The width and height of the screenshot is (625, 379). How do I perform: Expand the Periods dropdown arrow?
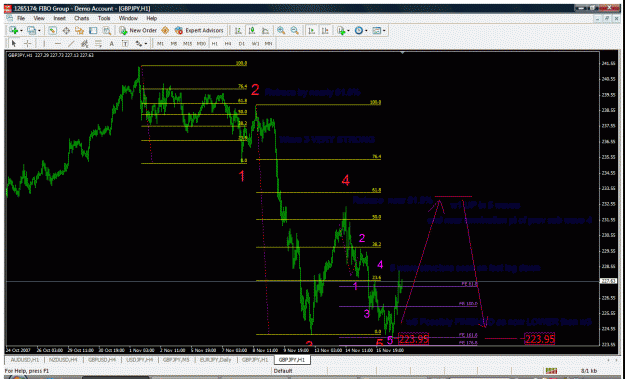point(366,31)
